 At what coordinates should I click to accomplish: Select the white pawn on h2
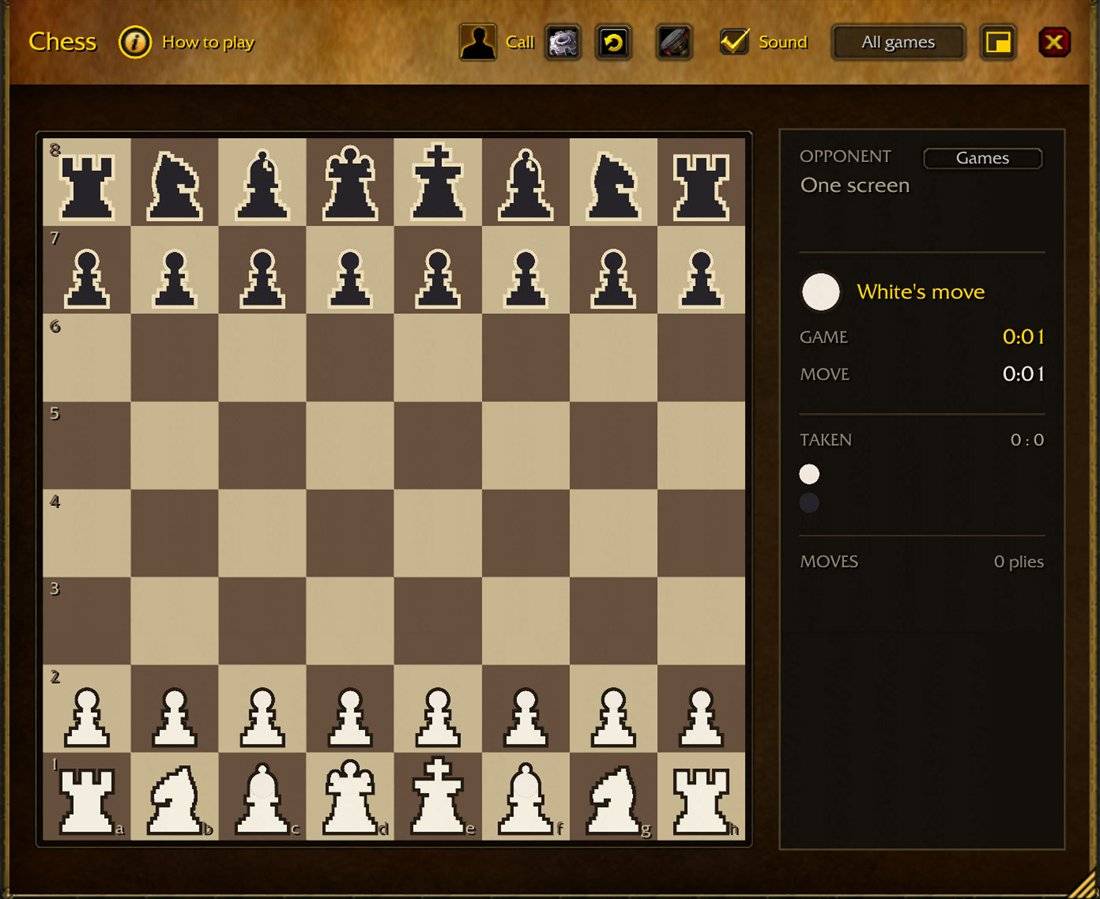click(x=701, y=717)
